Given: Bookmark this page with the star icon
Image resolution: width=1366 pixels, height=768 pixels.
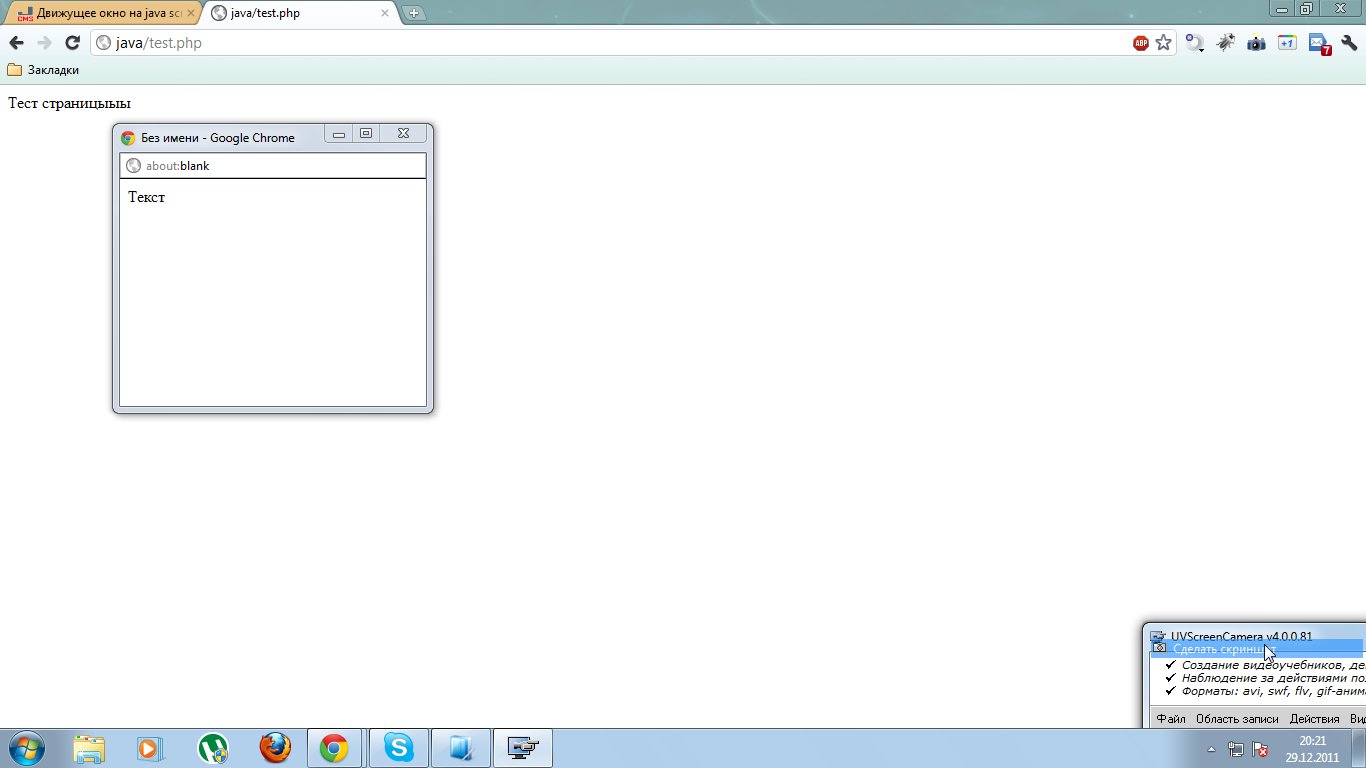Looking at the screenshot, I should coord(1163,43).
